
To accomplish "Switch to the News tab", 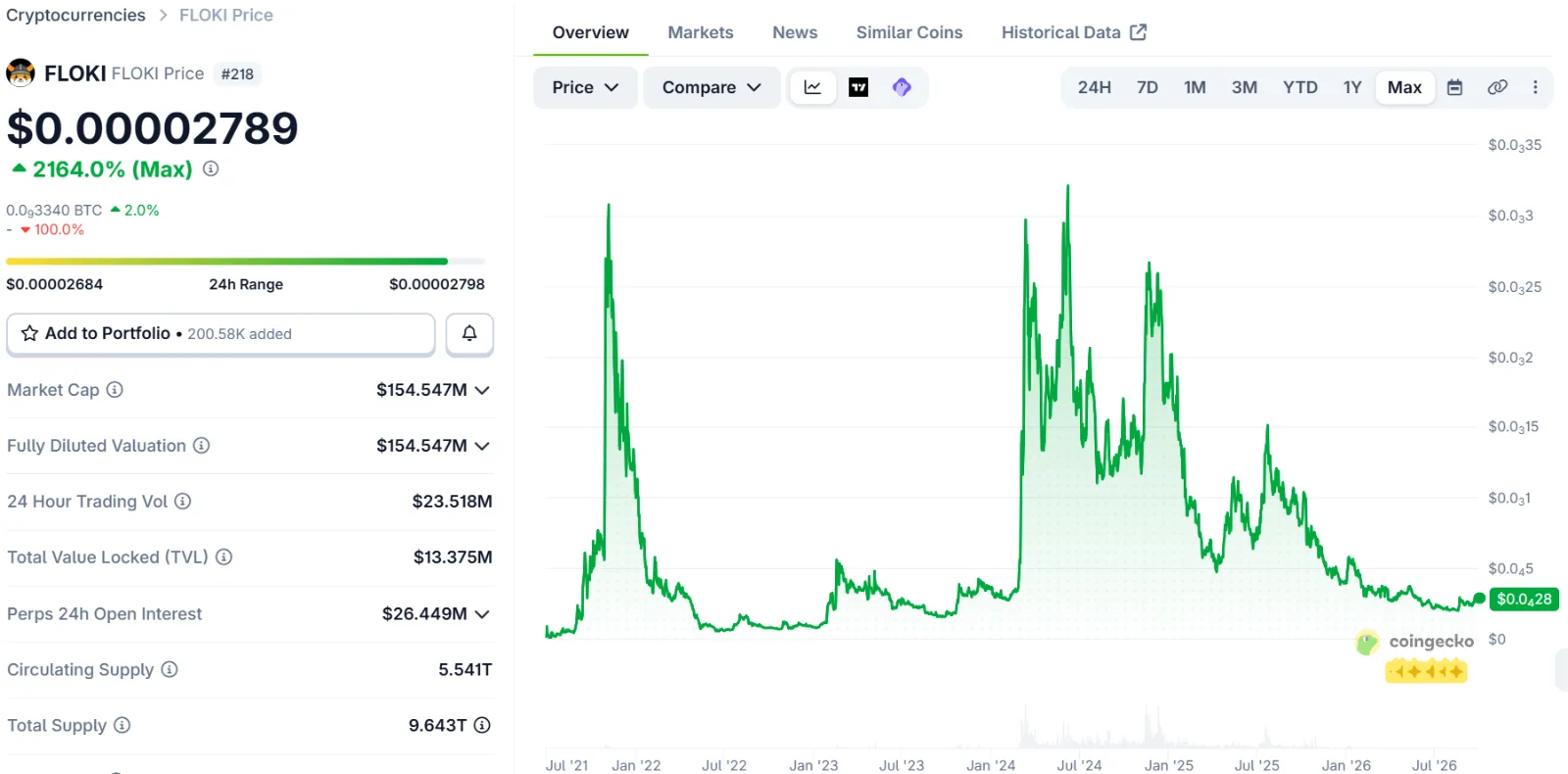I will click(x=795, y=32).
